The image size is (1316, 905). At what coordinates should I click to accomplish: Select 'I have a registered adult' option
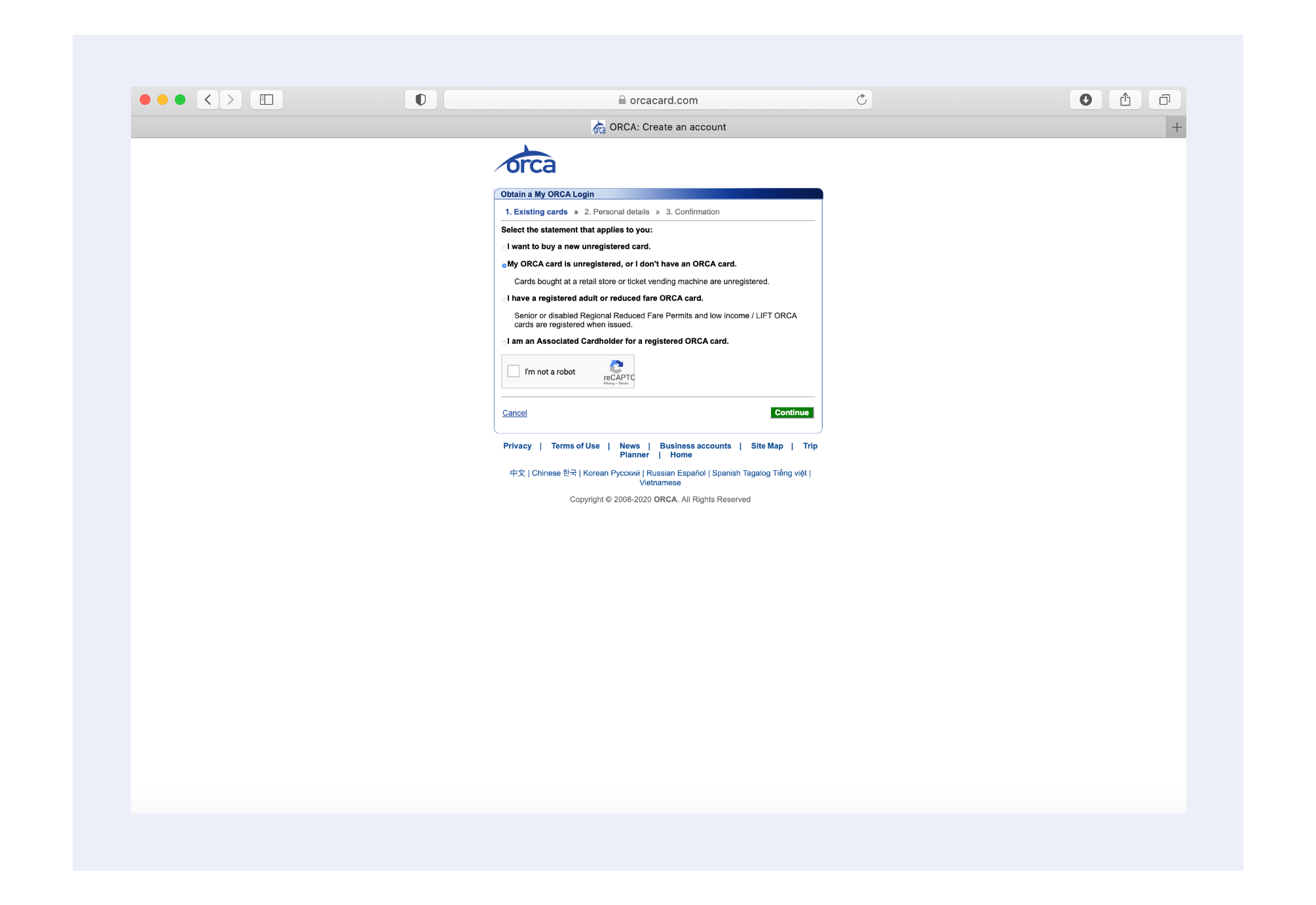point(504,299)
